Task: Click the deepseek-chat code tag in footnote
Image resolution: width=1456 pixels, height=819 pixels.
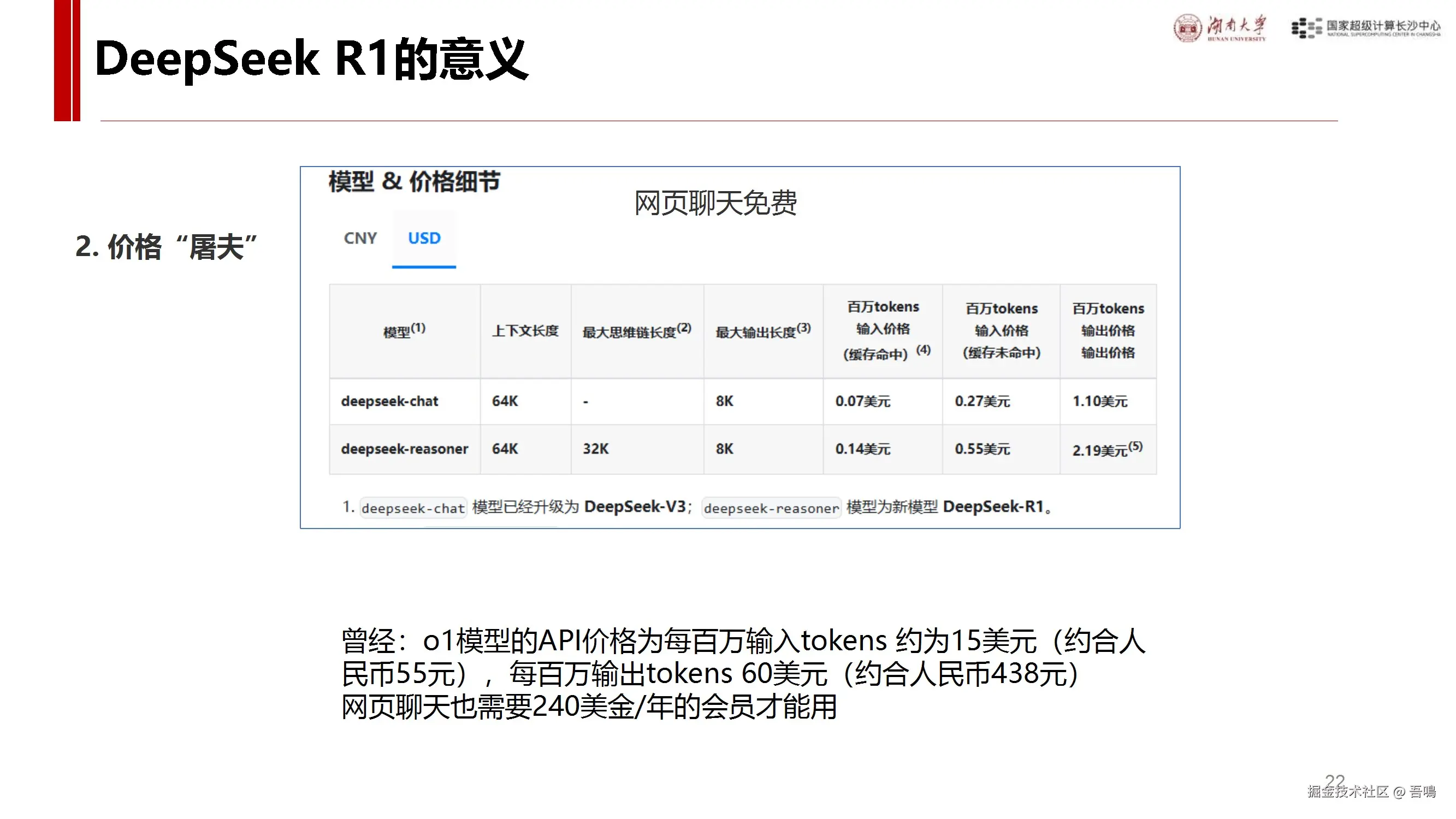Action: click(413, 509)
